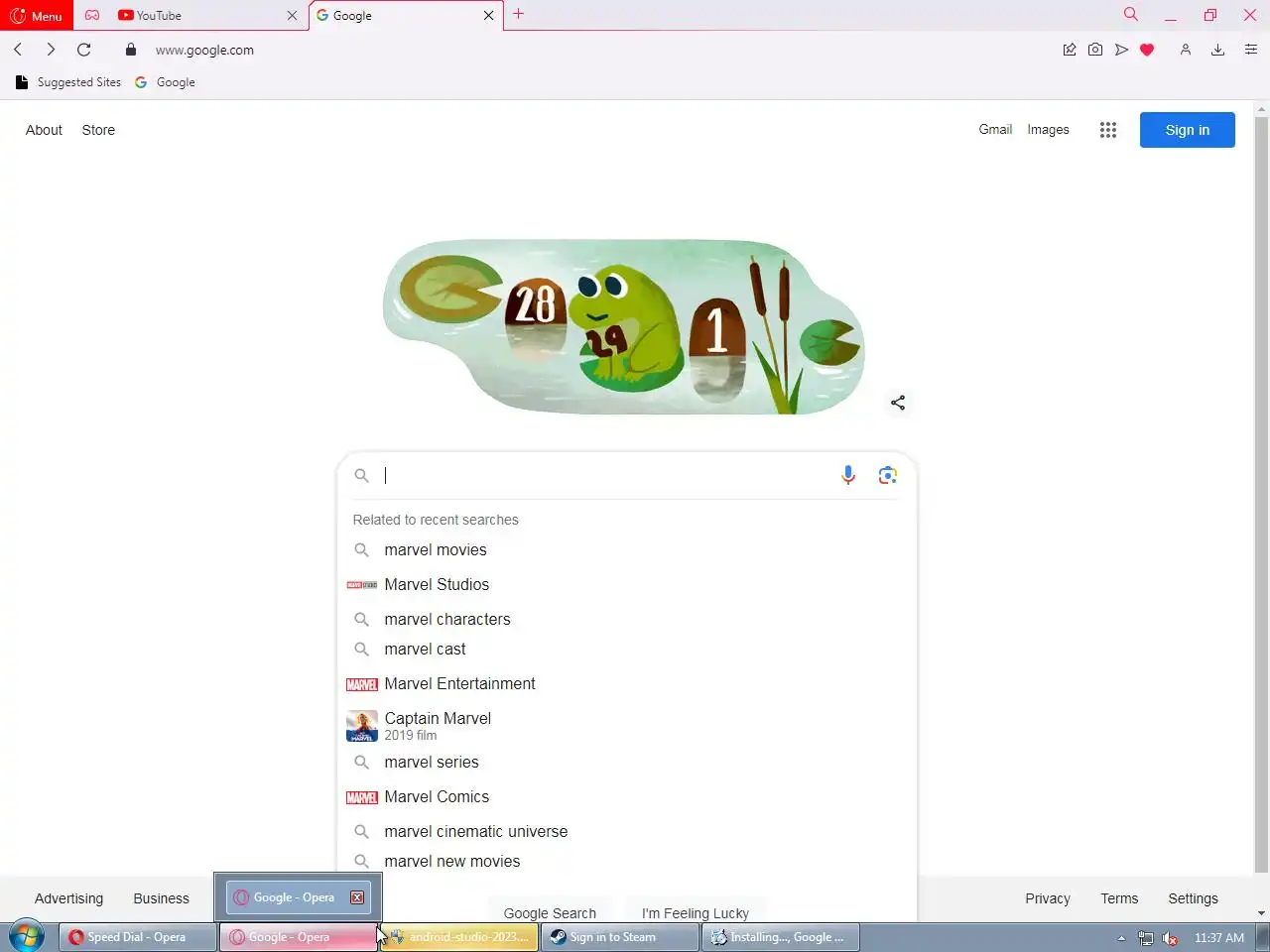Screen dimensions: 1270x952
Task: Open the Privacy footer link
Action: (1048, 898)
